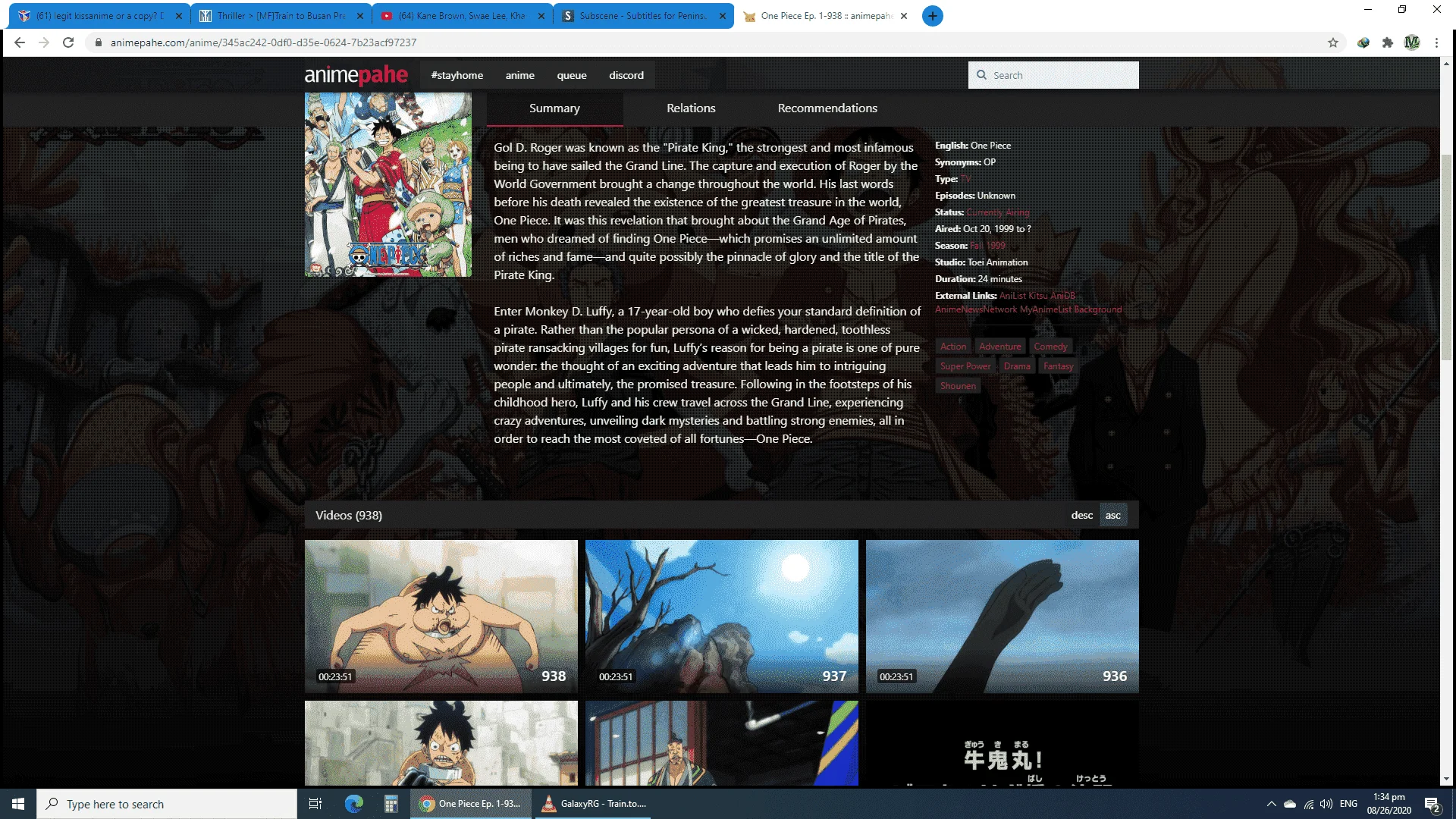Image resolution: width=1456 pixels, height=819 pixels.
Task: Close the legit kissanime tab
Action: (178, 16)
